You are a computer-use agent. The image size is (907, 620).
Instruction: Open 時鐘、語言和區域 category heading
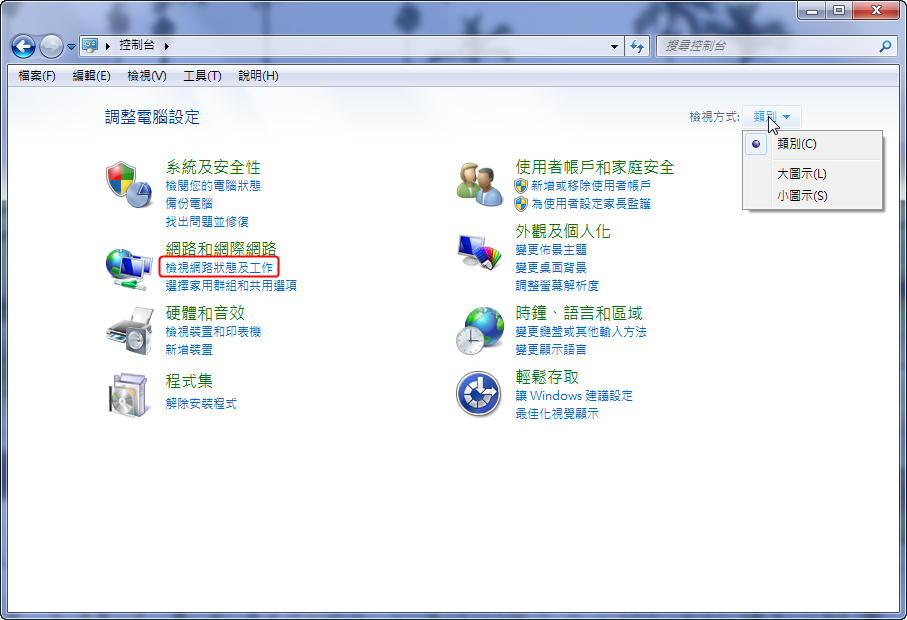click(x=579, y=313)
